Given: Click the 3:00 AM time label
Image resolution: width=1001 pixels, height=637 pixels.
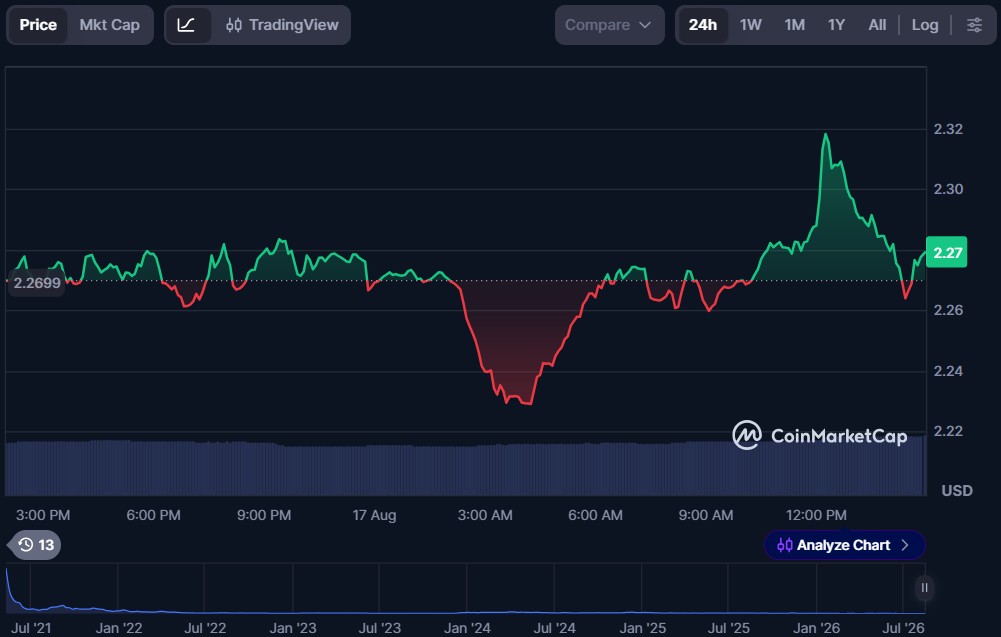Looking at the screenshot, I should click(x=485, y=515).
